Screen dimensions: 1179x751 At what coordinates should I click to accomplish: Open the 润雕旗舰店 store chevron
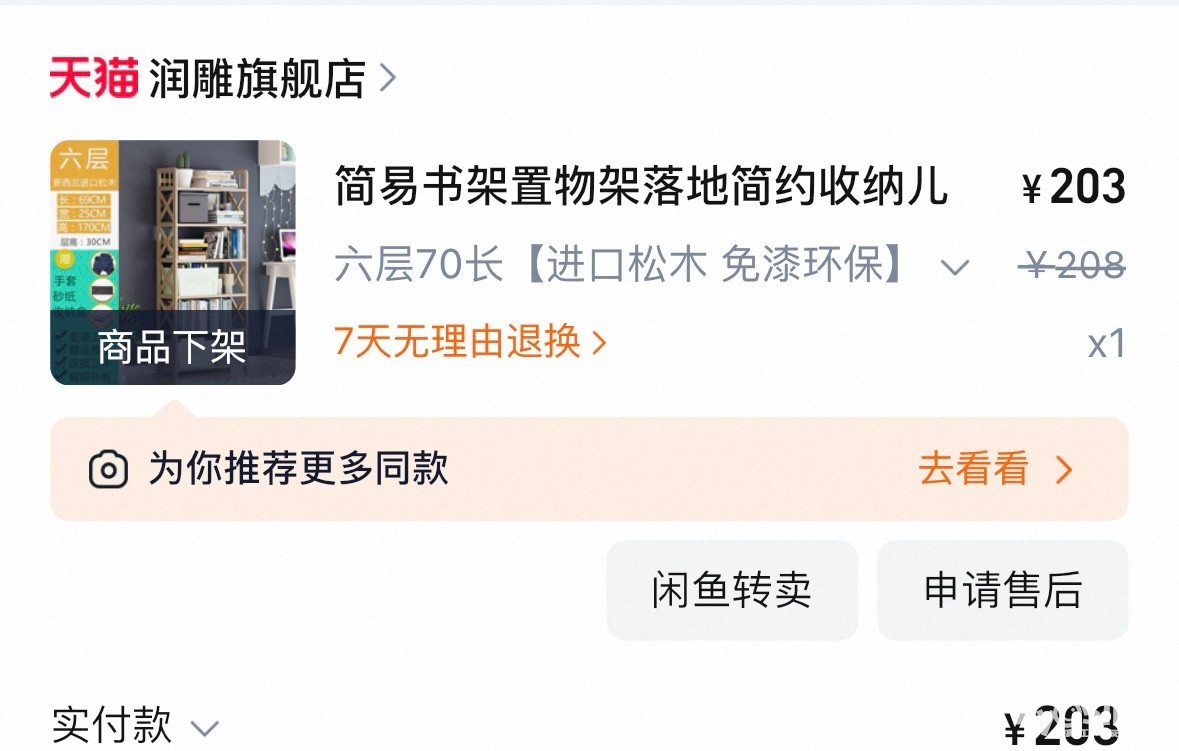coord(388,77)
